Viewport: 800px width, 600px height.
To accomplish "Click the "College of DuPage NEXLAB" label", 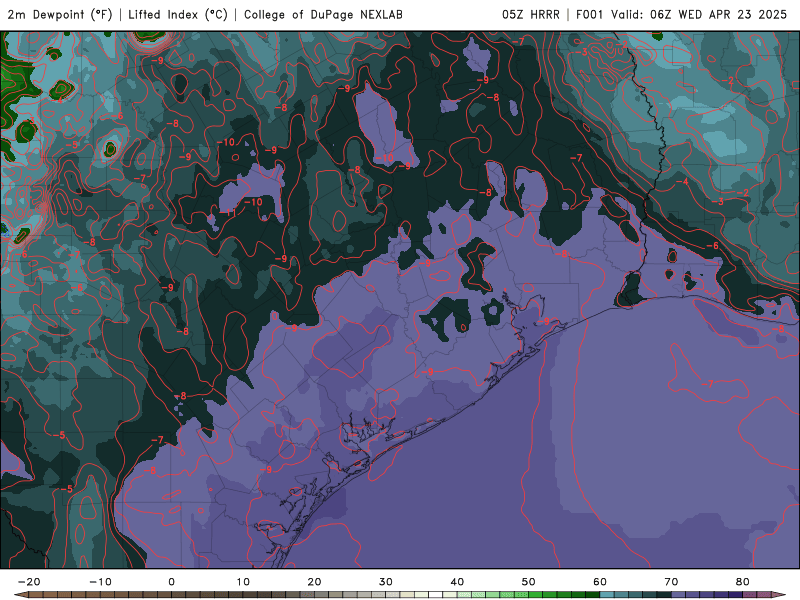I will coord(323,15).
